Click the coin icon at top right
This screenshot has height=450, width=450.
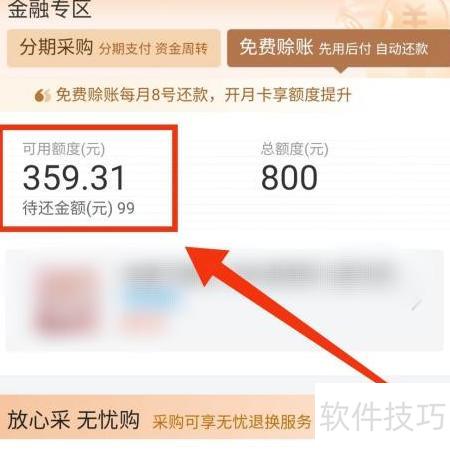[x=415, y=15]
